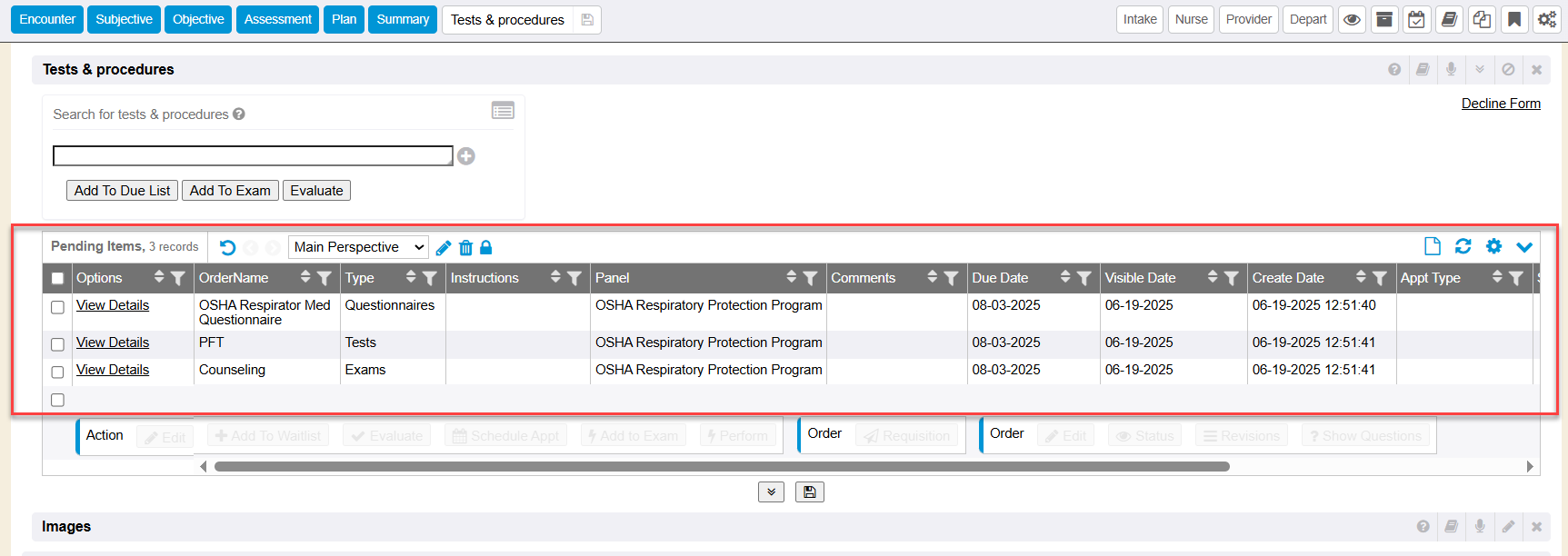Click the trash delete perspective icon
The image size is (1568, 556).
[x=465, y=248]
